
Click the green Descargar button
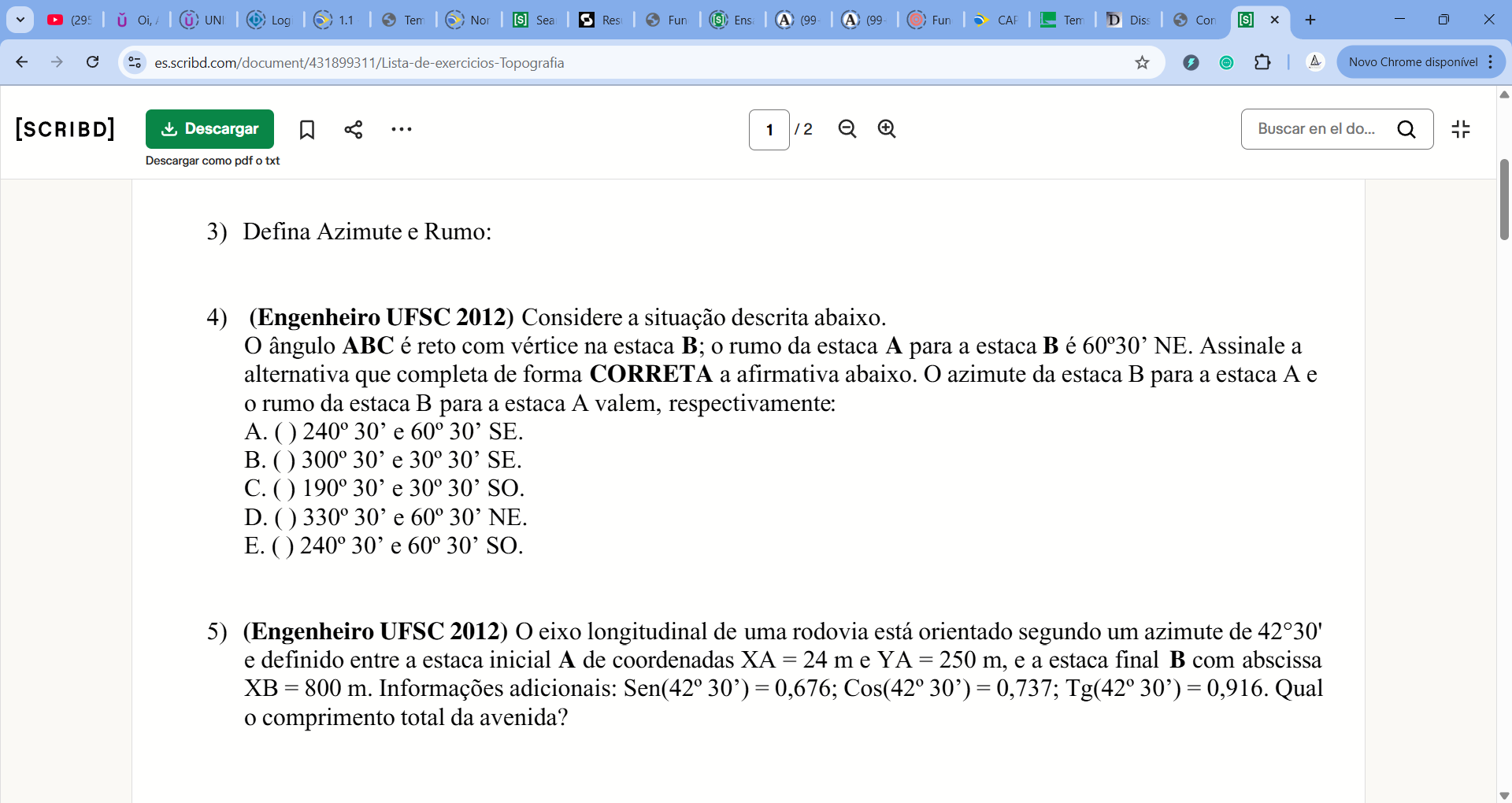click(209, 129)
